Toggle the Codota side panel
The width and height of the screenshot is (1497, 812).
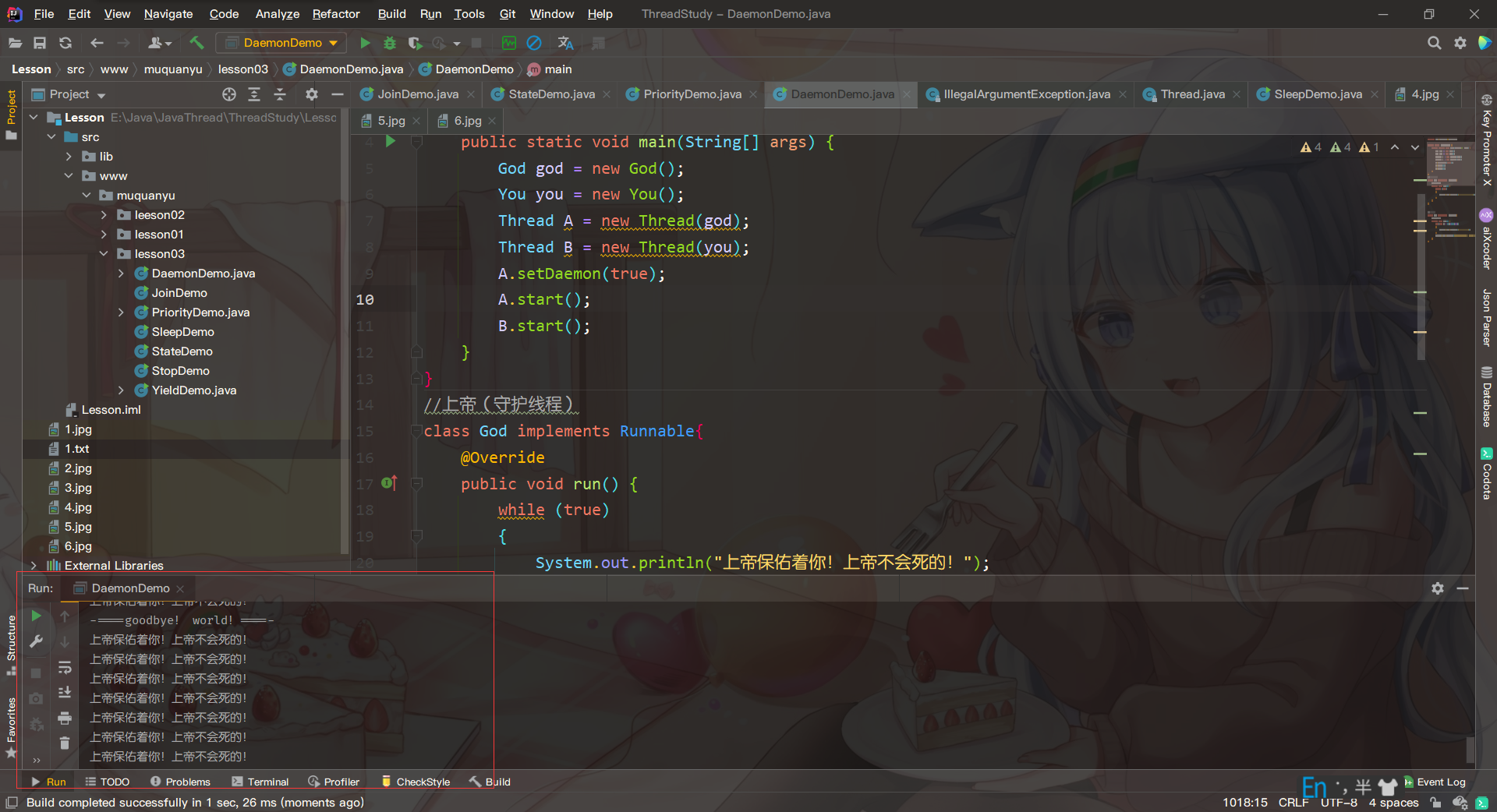1486,473
